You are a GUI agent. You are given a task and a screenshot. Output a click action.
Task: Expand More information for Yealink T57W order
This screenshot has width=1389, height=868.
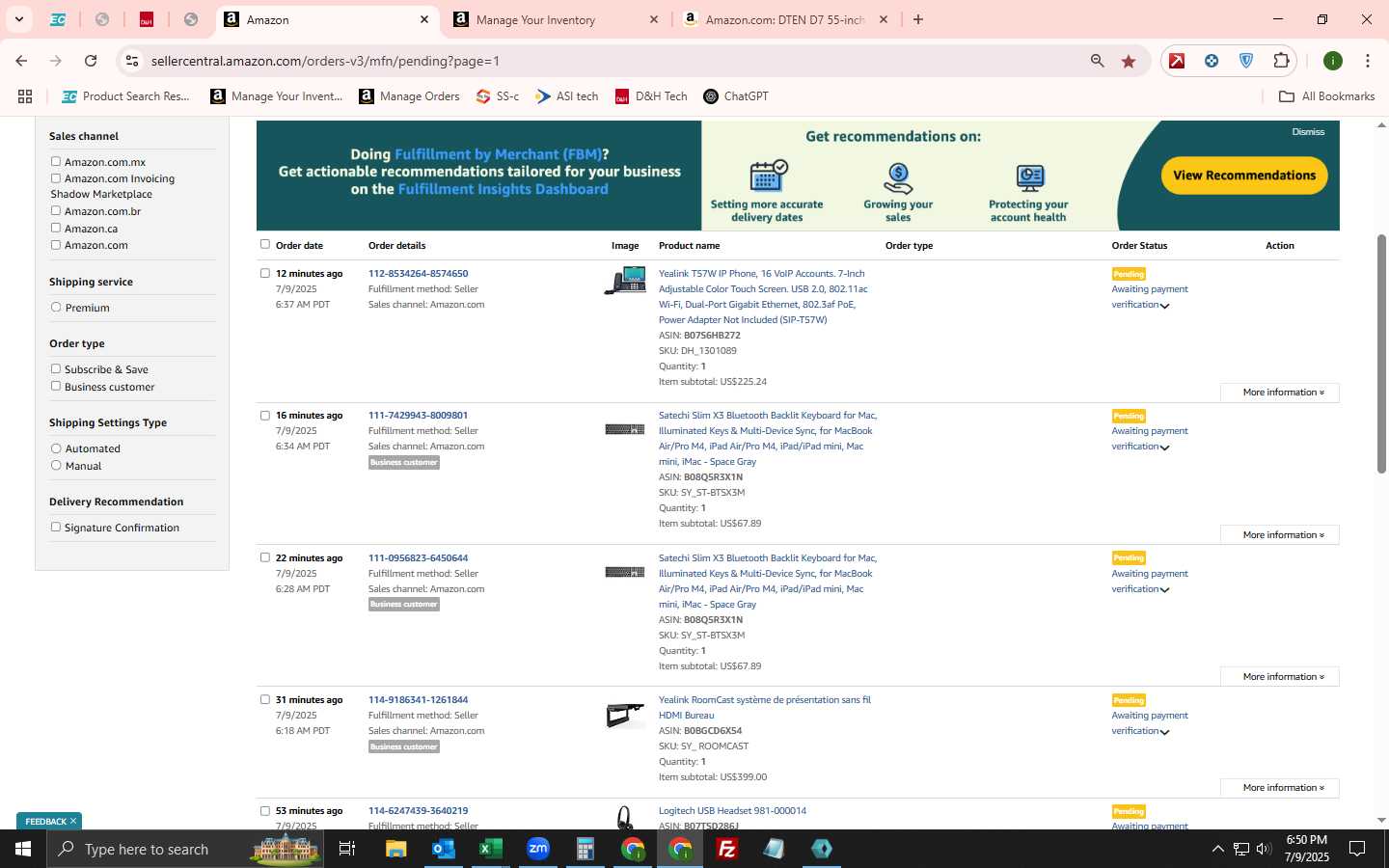[x=1280, y=393]
